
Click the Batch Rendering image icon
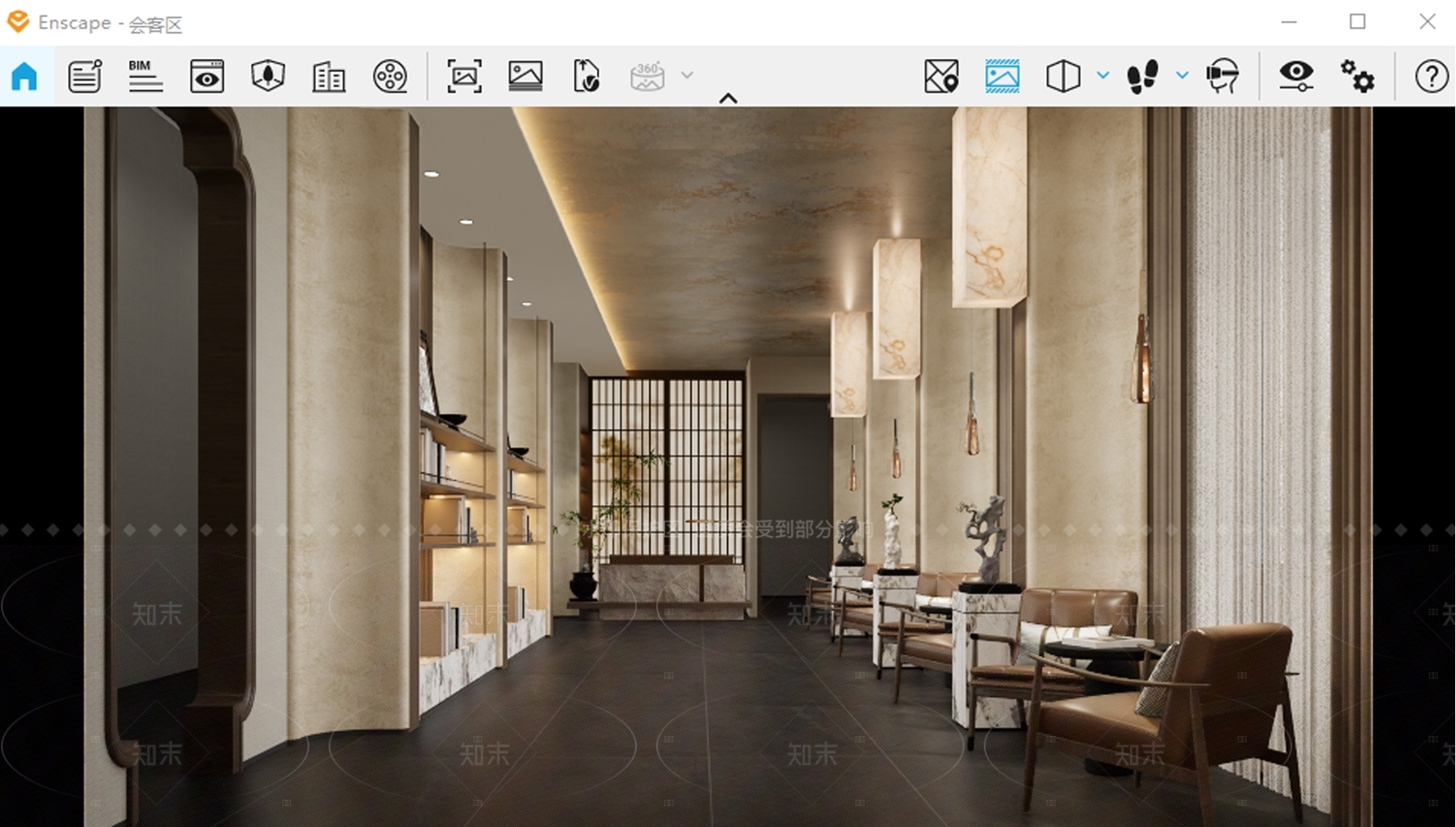(x=525, y=76)
